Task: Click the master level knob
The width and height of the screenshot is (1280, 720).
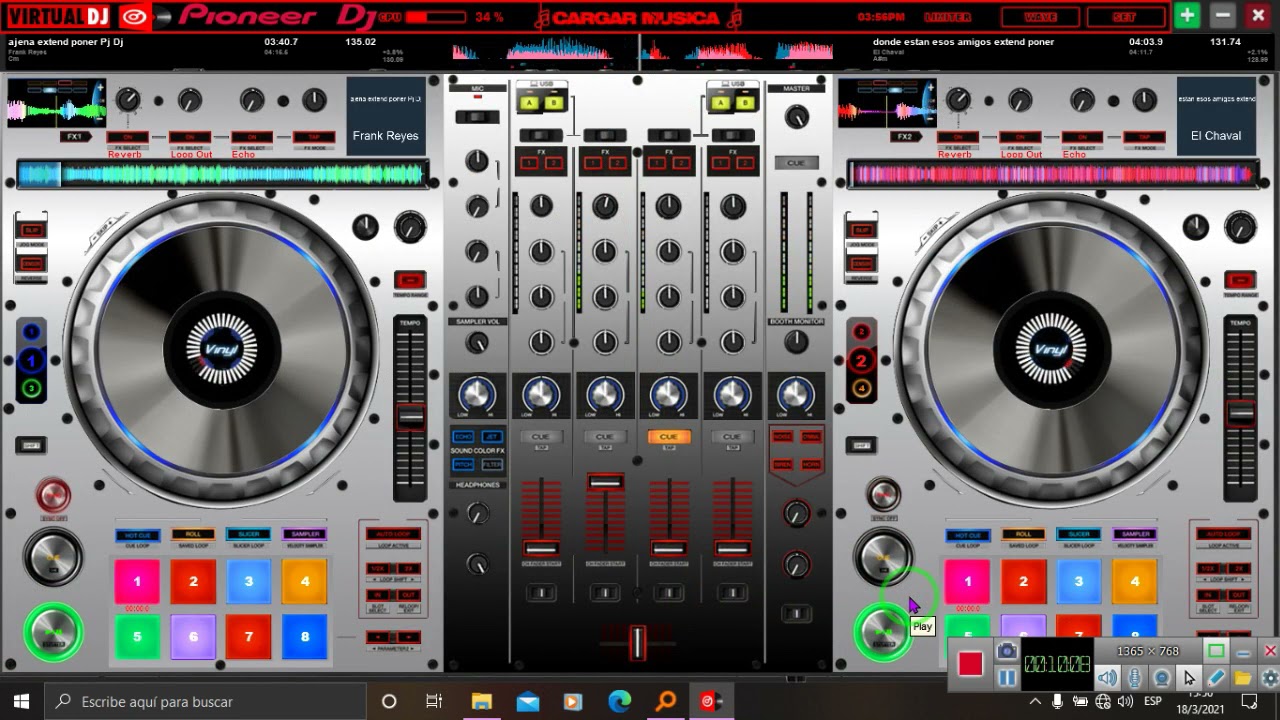Action: coord(796,117)
